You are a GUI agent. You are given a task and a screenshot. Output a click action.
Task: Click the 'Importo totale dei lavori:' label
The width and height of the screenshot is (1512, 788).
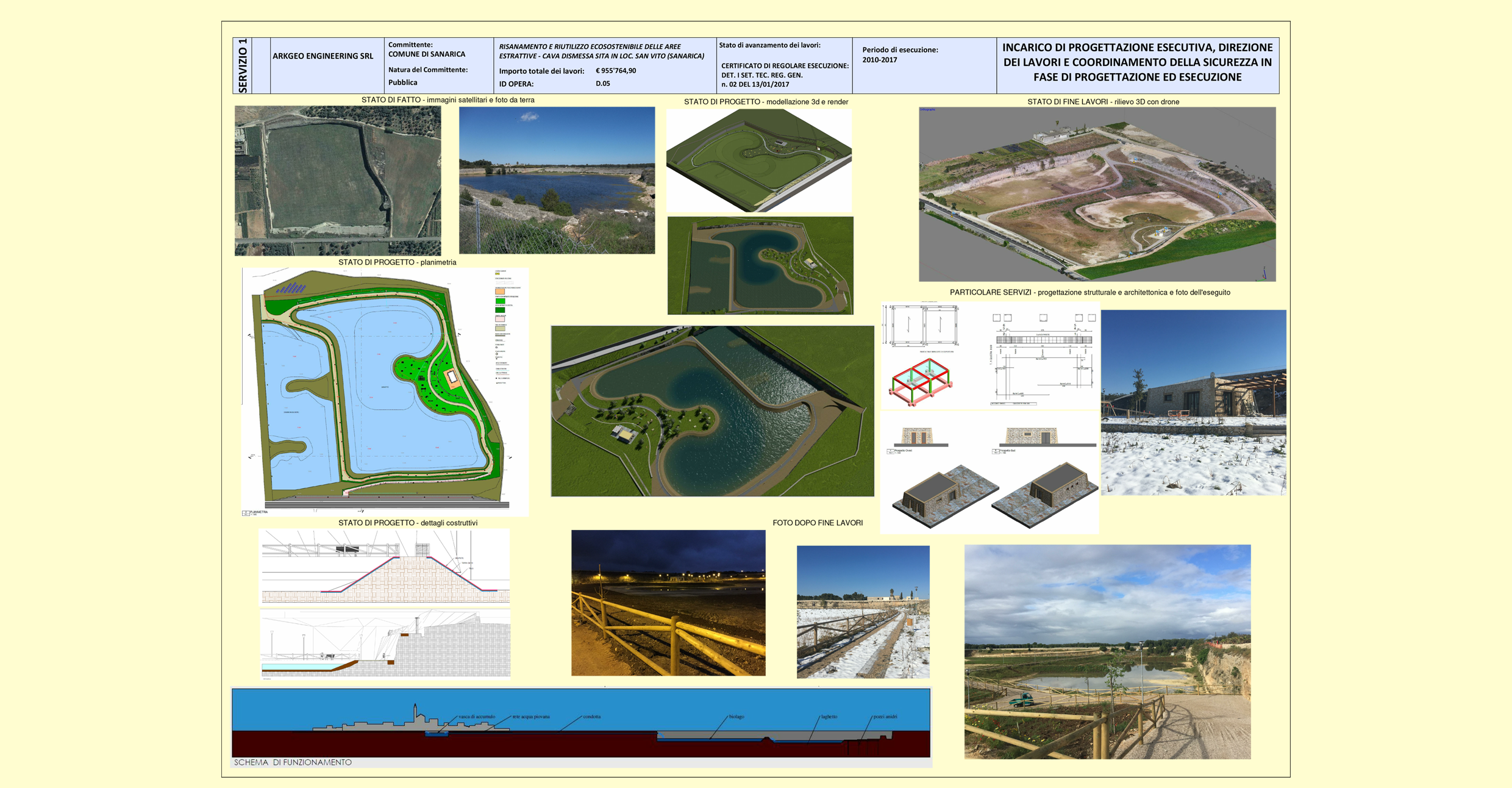point(541,71)
